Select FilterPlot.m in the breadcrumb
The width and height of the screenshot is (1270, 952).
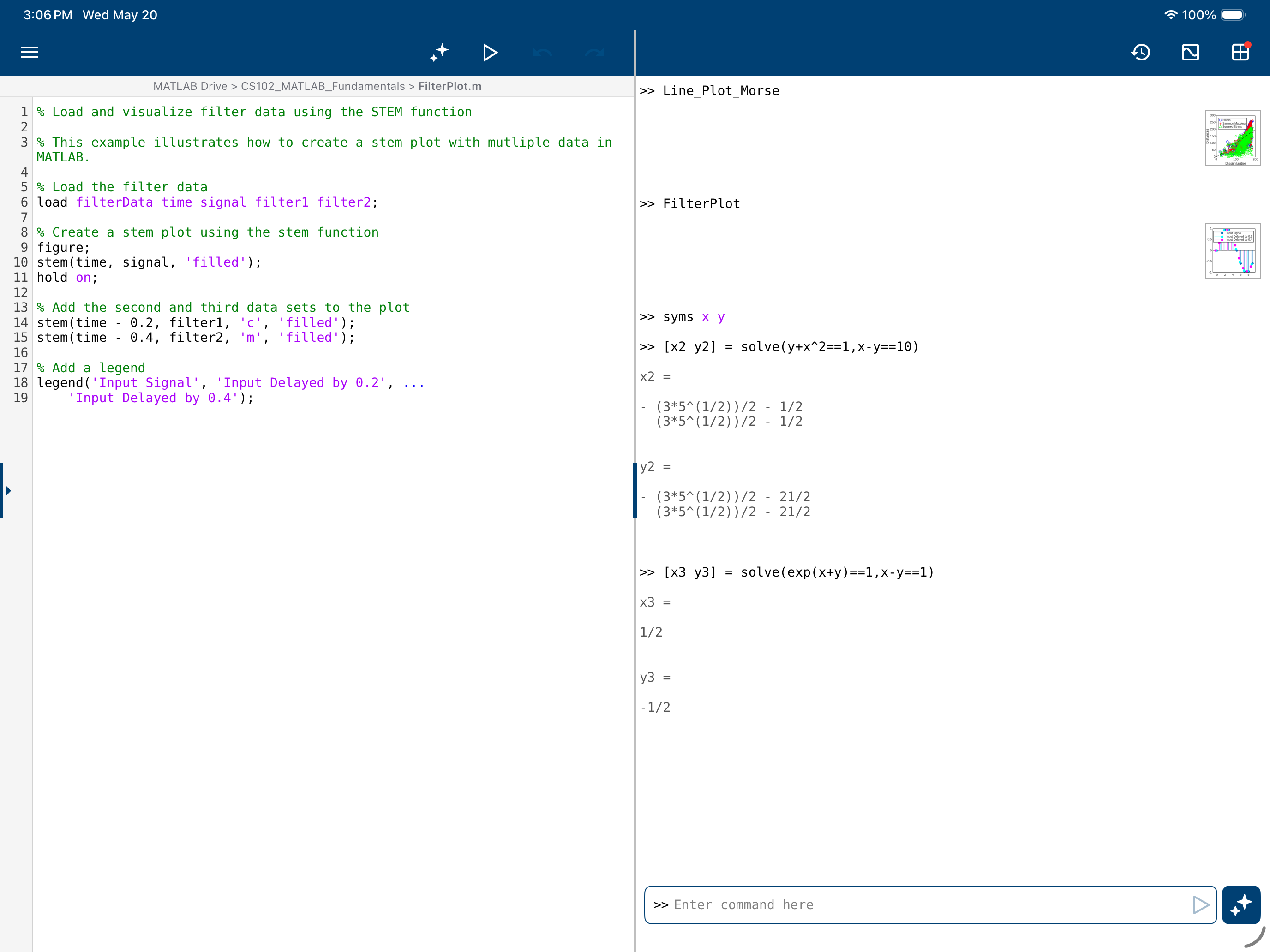point(449,86)
